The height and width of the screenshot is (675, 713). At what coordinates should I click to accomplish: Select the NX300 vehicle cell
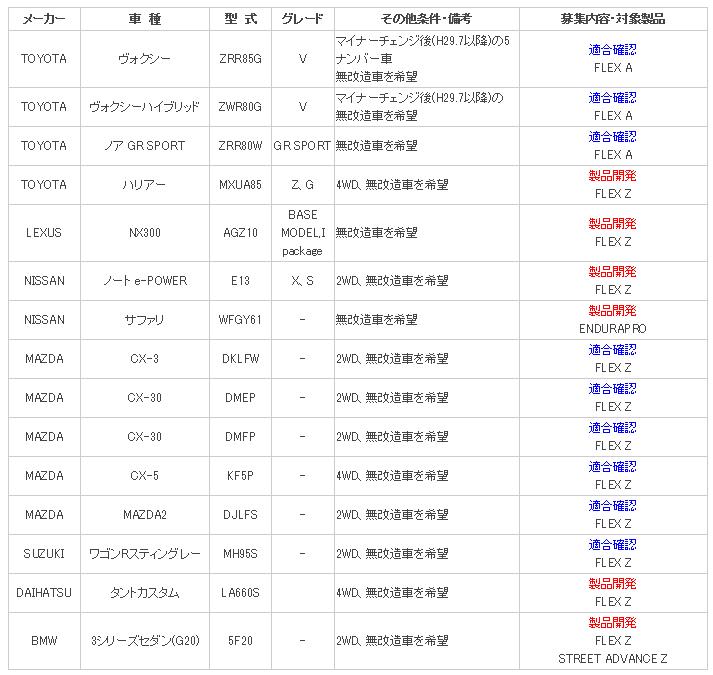coord(145,233)
